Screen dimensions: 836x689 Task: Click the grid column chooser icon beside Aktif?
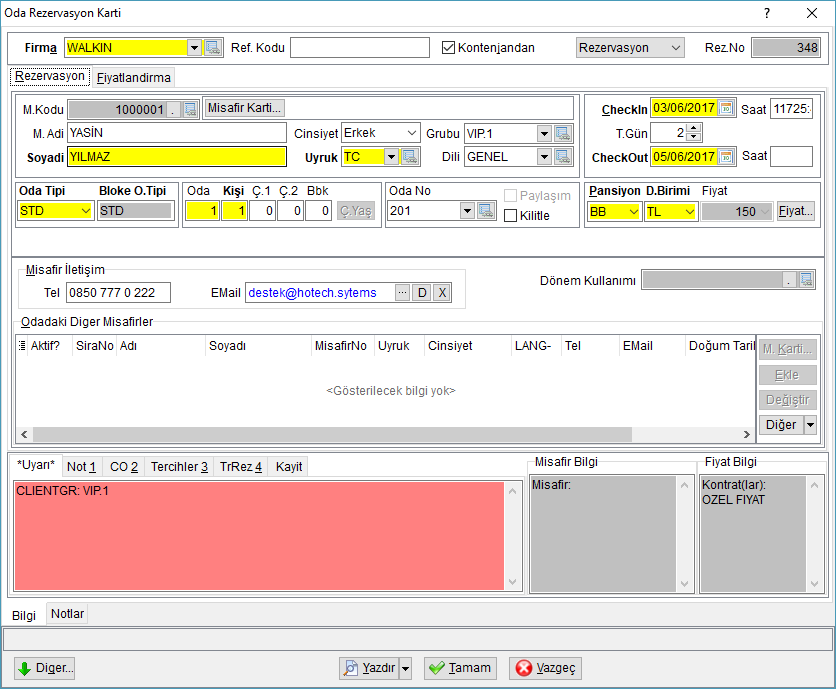click(22, 346)
